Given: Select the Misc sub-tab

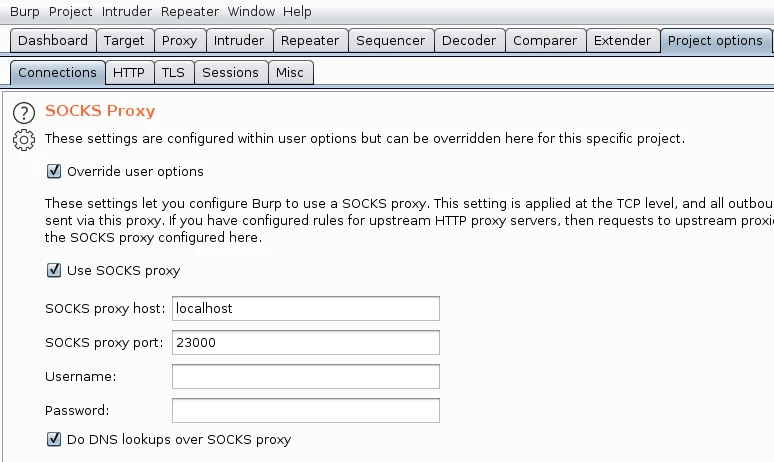Looking at the screenshot, I should pos(290,73).
